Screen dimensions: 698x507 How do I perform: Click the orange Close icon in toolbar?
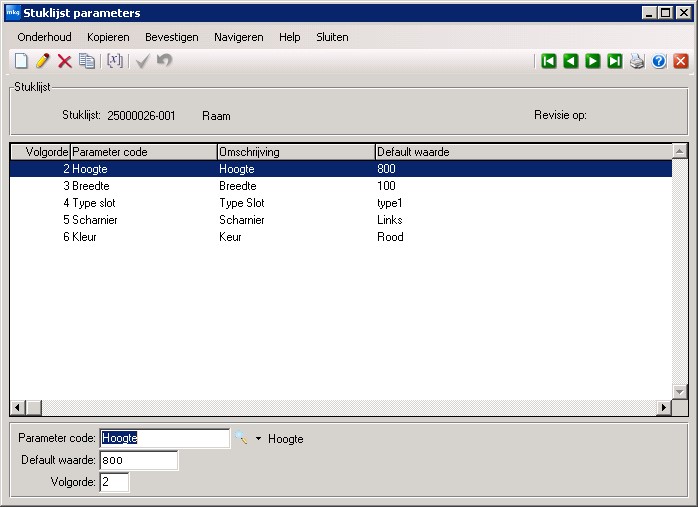[x=681, y=61]
